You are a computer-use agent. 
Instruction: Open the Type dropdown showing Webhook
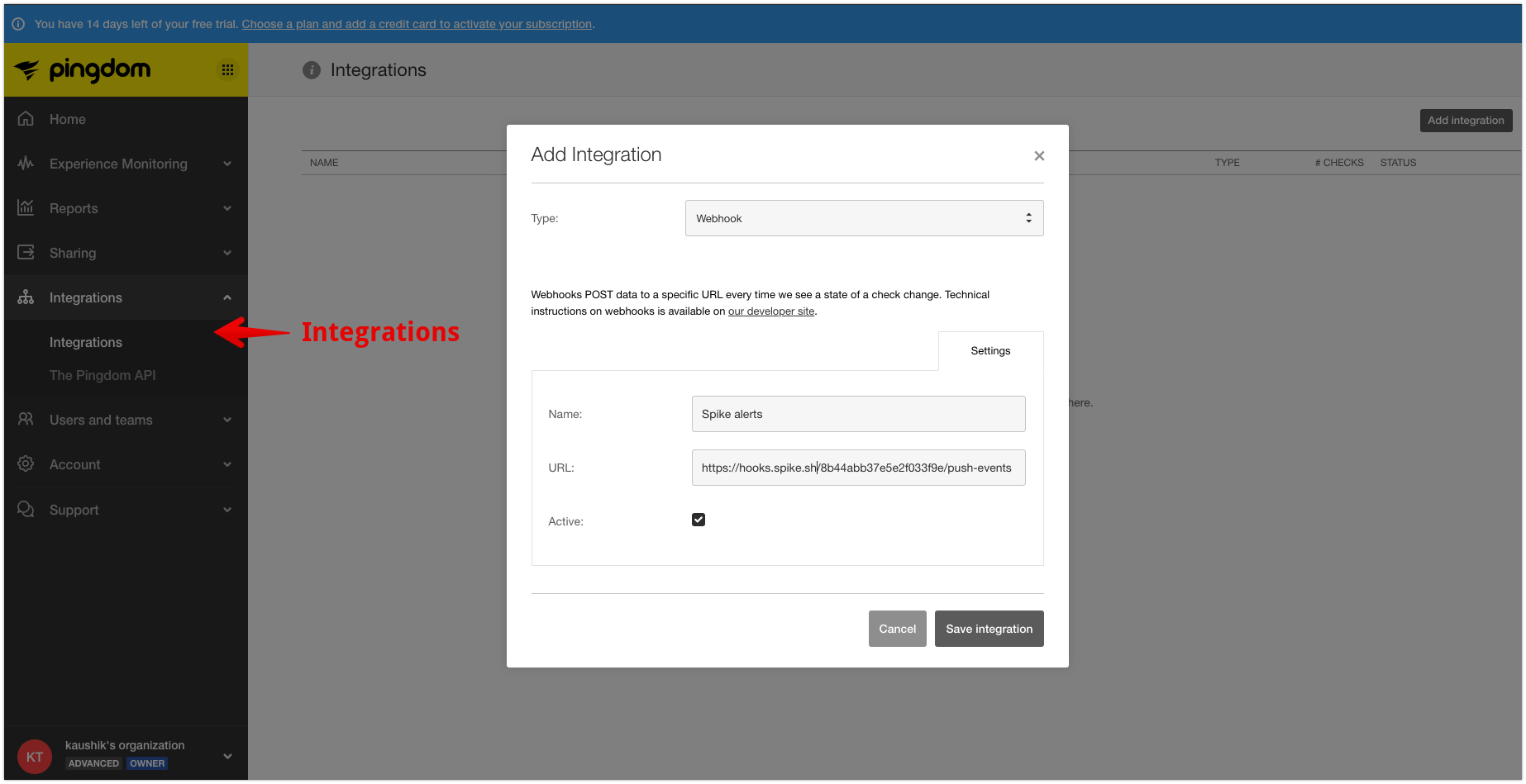coord(864,218)
